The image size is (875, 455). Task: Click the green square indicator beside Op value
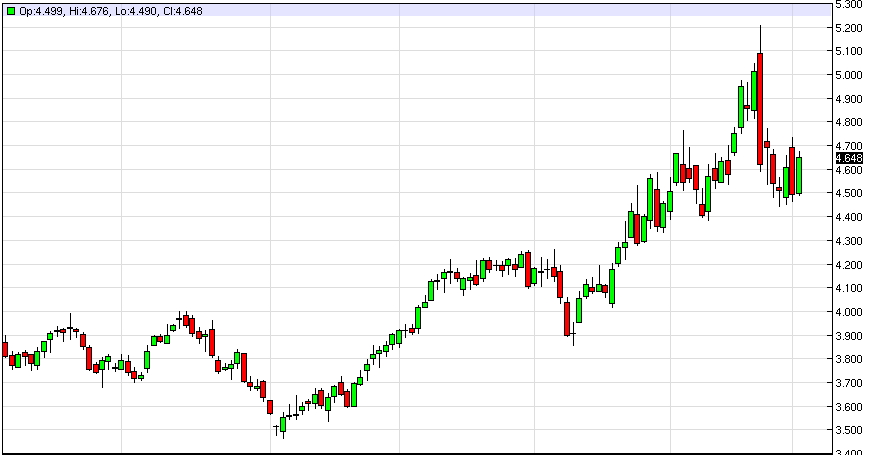pos(11,11)
